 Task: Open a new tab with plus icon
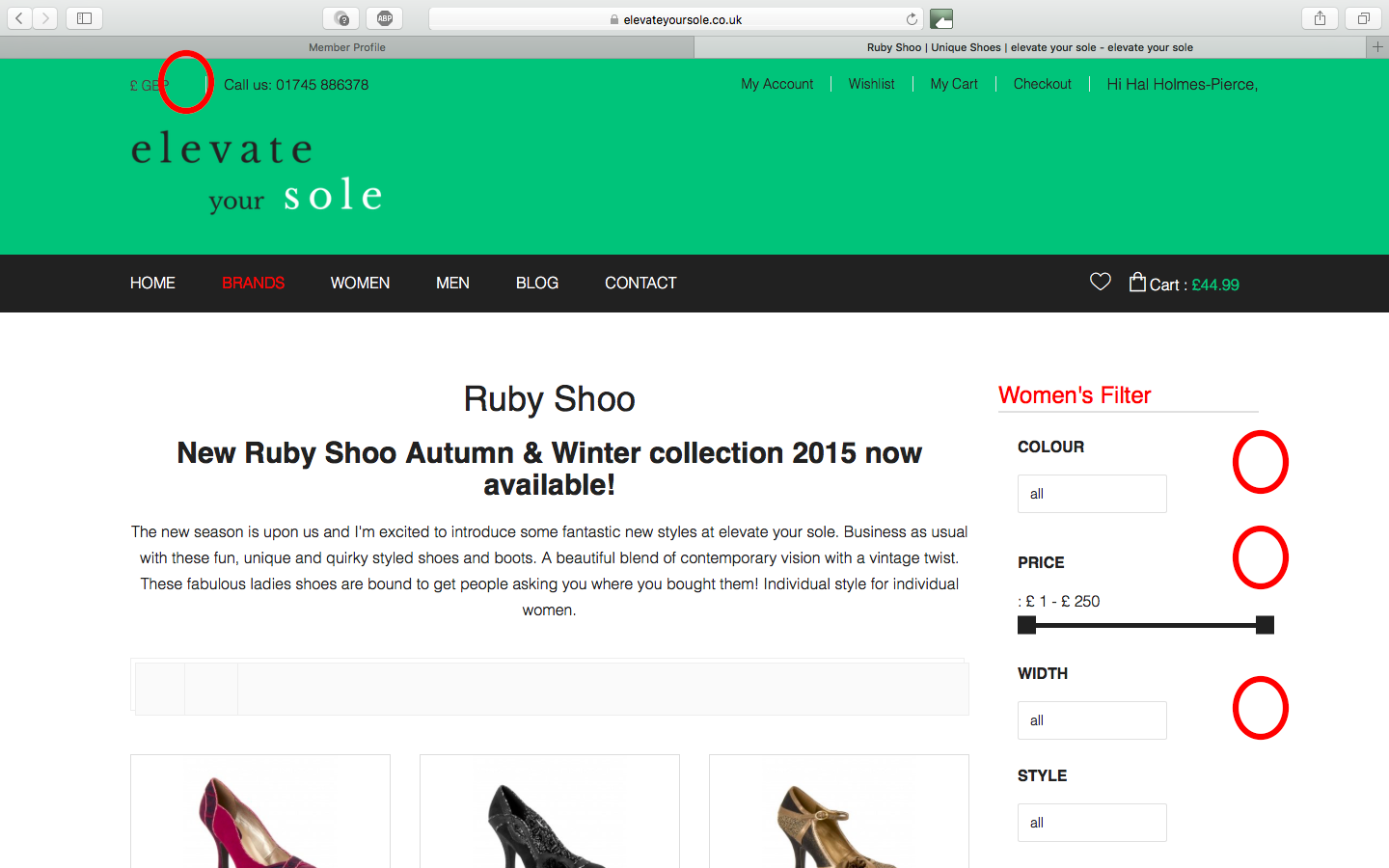pos(1377,47)
